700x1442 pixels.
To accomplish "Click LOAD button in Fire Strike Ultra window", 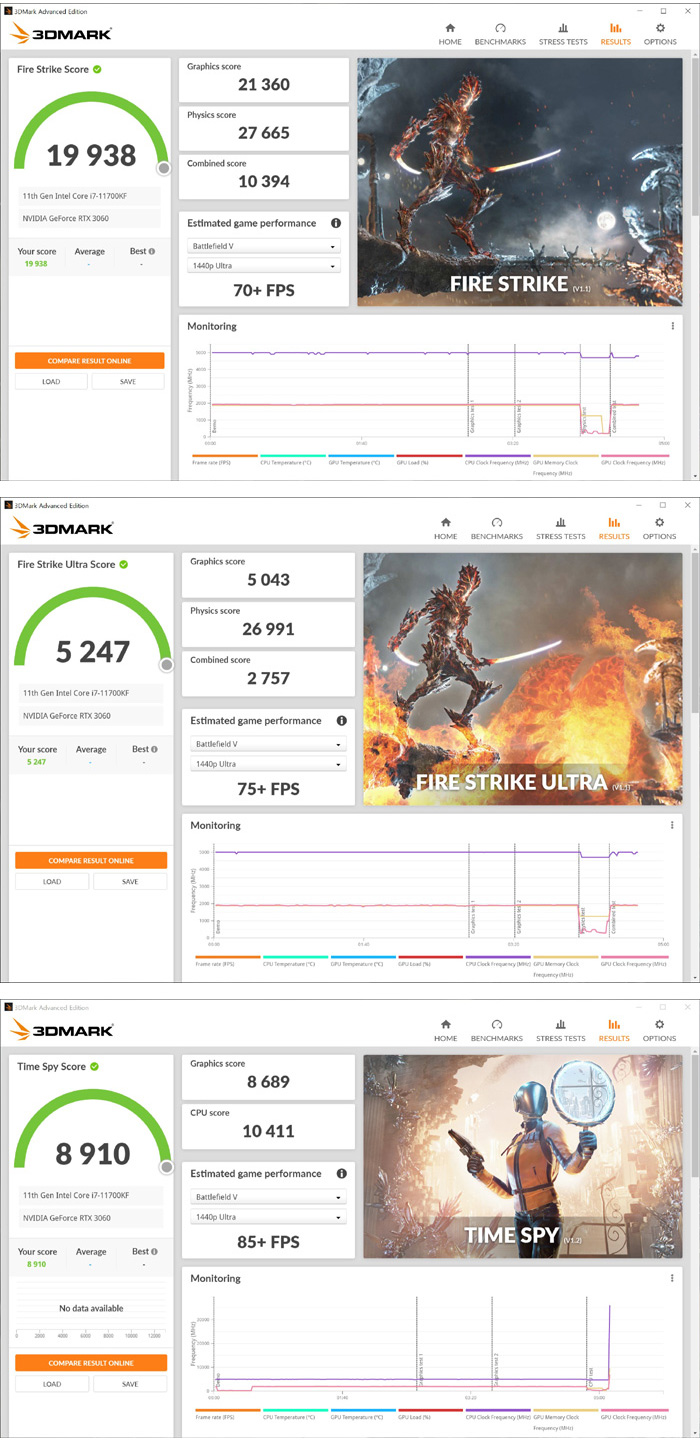I will [x=52, y=882].
